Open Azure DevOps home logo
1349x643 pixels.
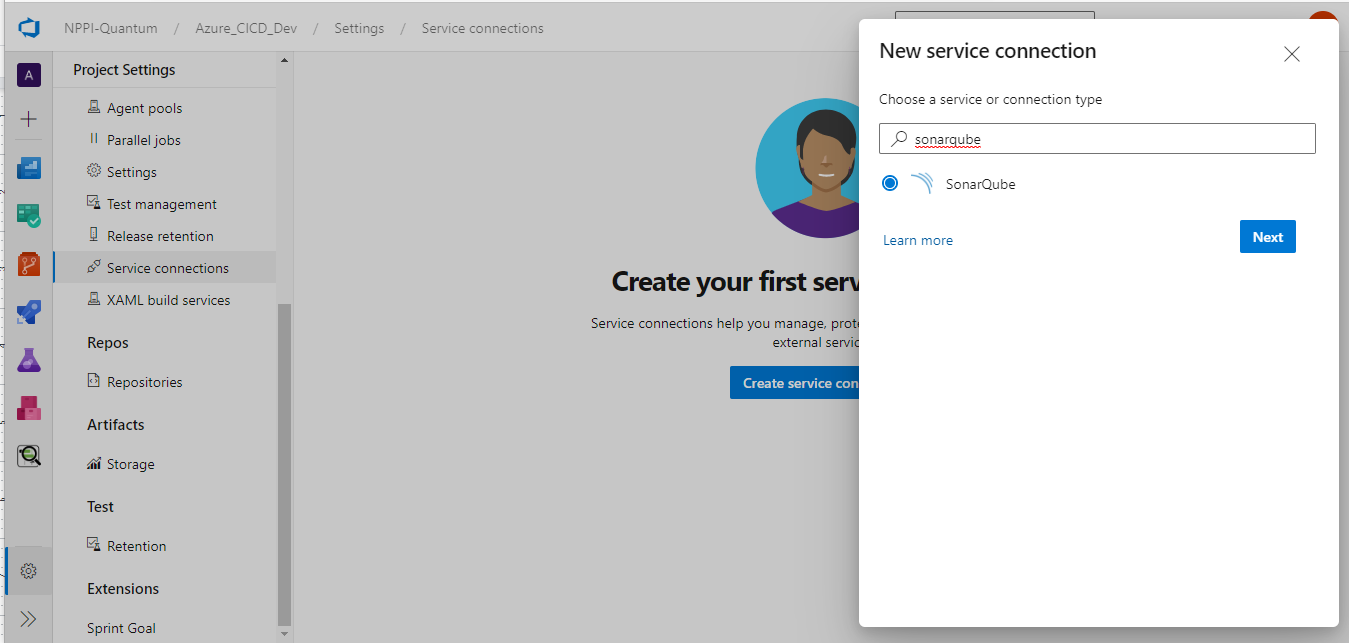tap(28, 28)
